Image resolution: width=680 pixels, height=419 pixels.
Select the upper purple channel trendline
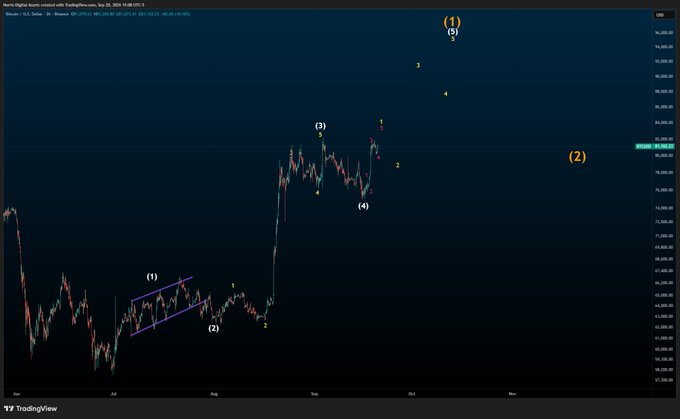pos(162,289)
